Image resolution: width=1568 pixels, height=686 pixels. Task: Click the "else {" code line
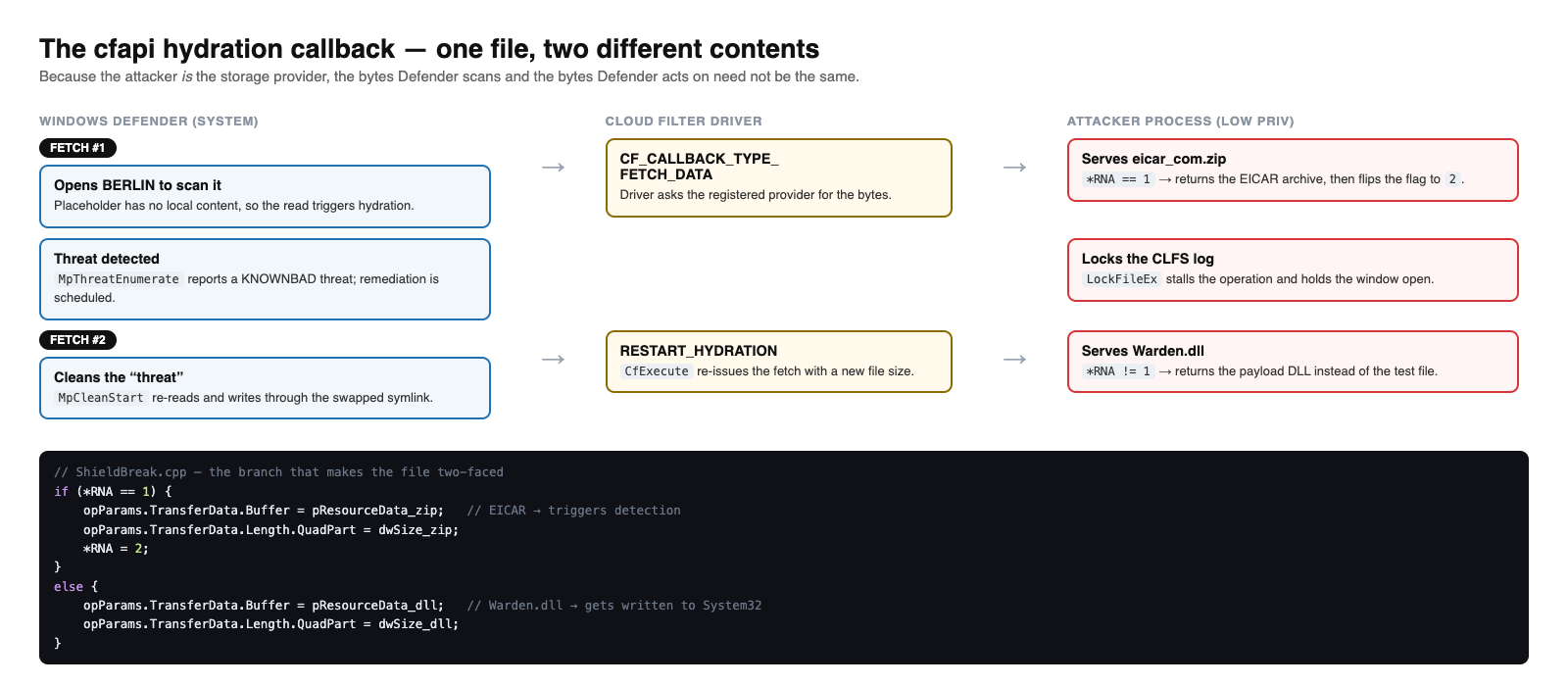(x=75, y=587)
